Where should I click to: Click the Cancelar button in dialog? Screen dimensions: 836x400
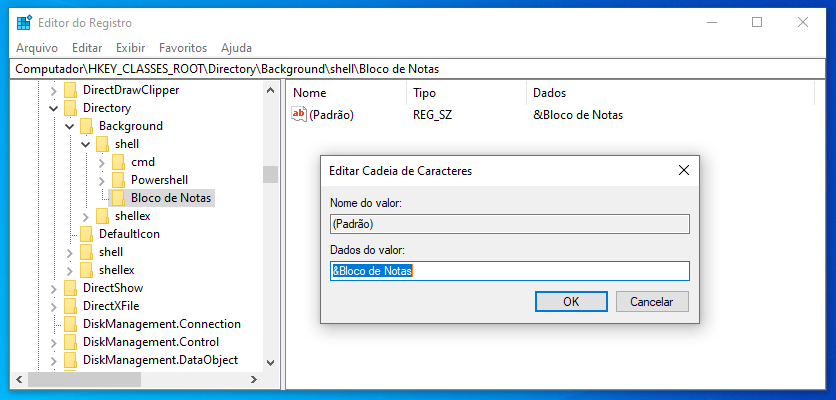[x=652, y=301]
